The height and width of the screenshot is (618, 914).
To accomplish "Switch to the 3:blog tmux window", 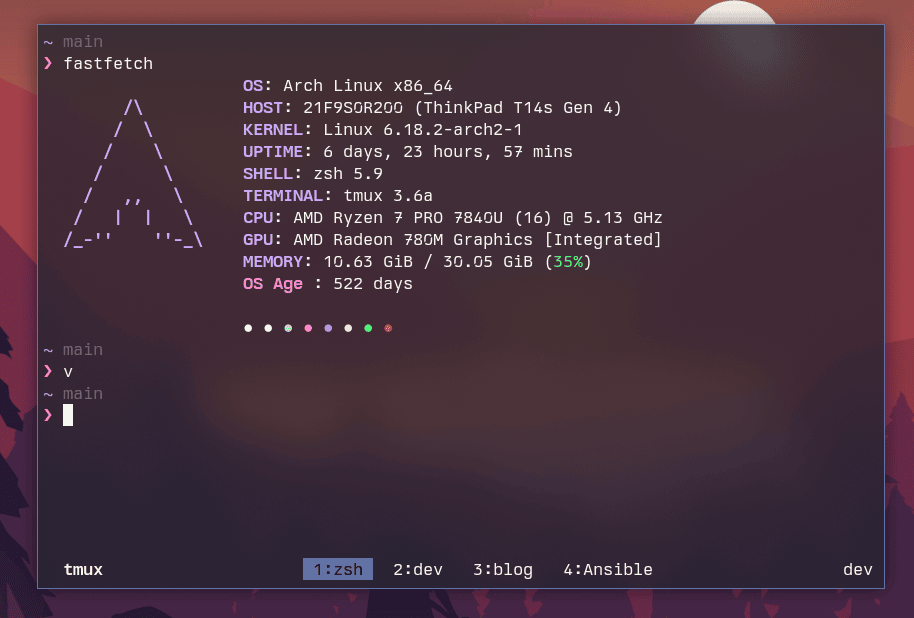I will [x=502, y=569].
